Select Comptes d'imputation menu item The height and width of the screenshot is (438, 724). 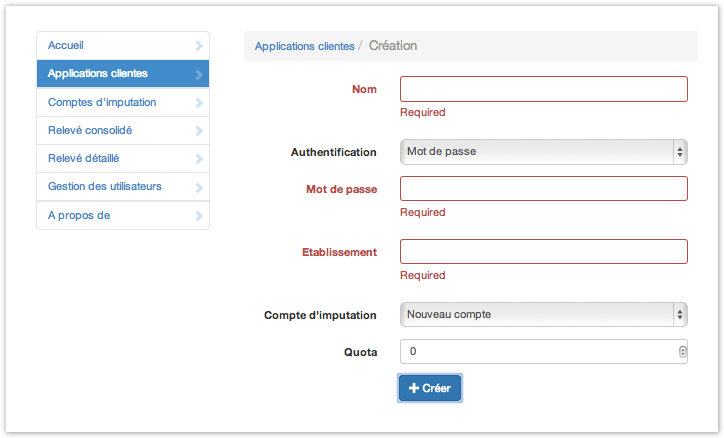pos(102,102)
